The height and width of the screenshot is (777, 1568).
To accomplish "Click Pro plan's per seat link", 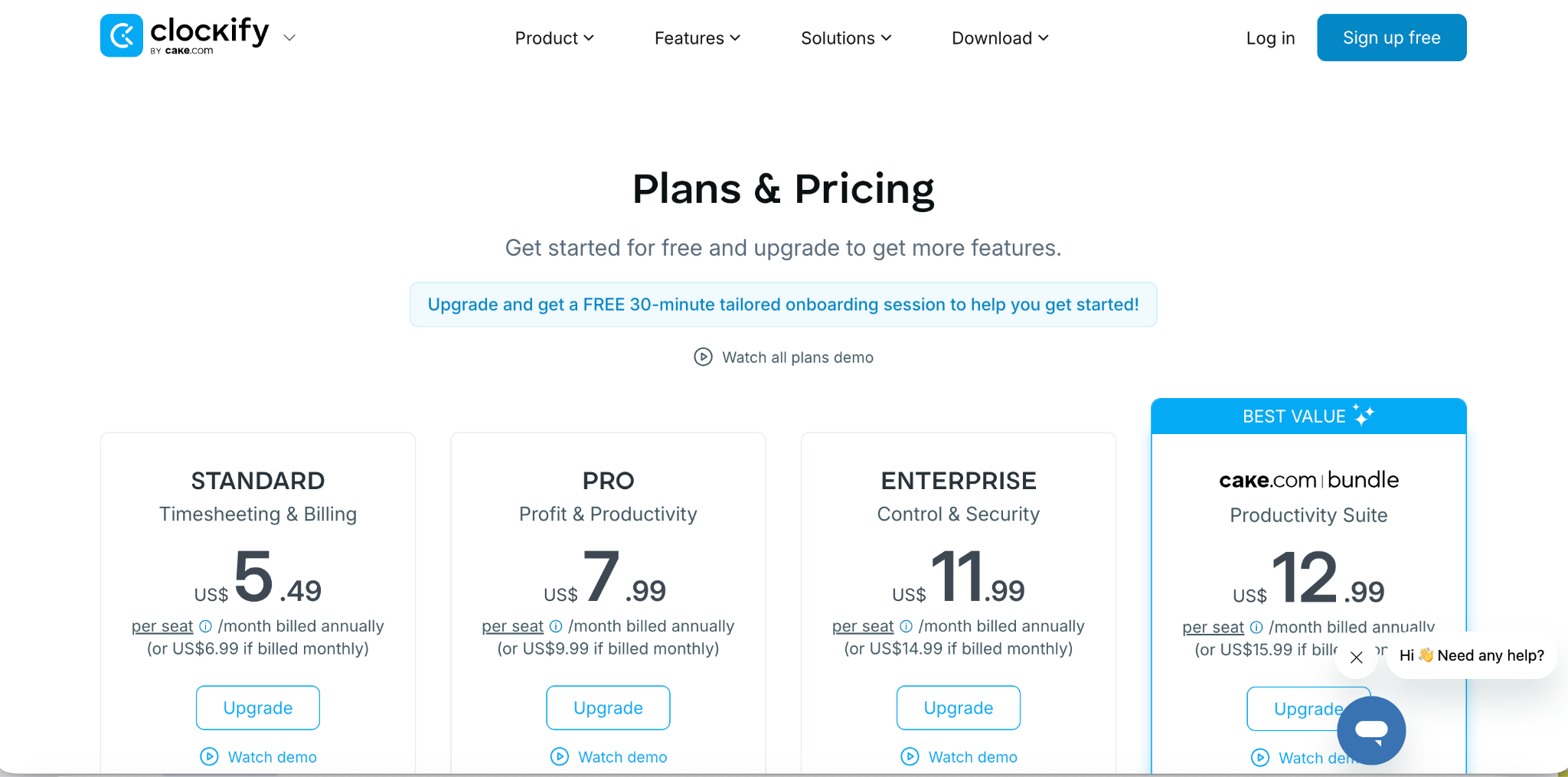I will [x=512, y=626].
